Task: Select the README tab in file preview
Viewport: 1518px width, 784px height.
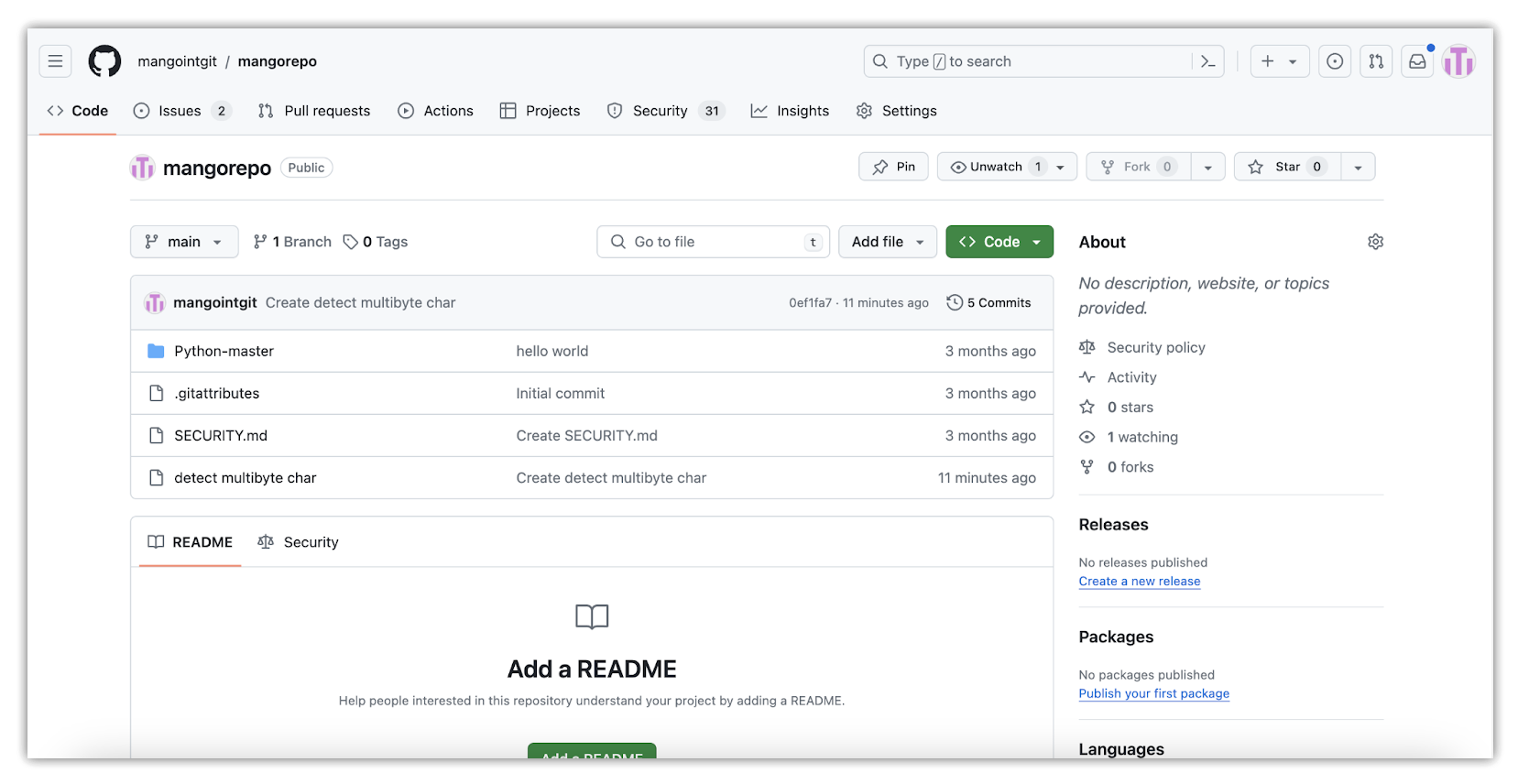Action: 191,542
